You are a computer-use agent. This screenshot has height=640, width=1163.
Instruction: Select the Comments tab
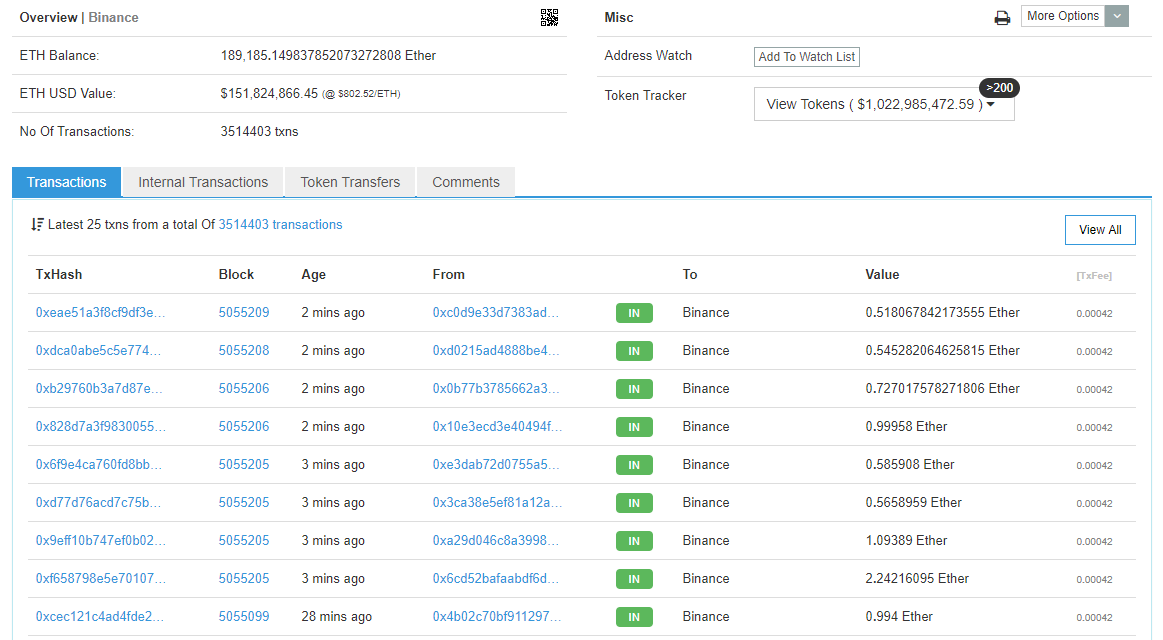click(465, 182)
